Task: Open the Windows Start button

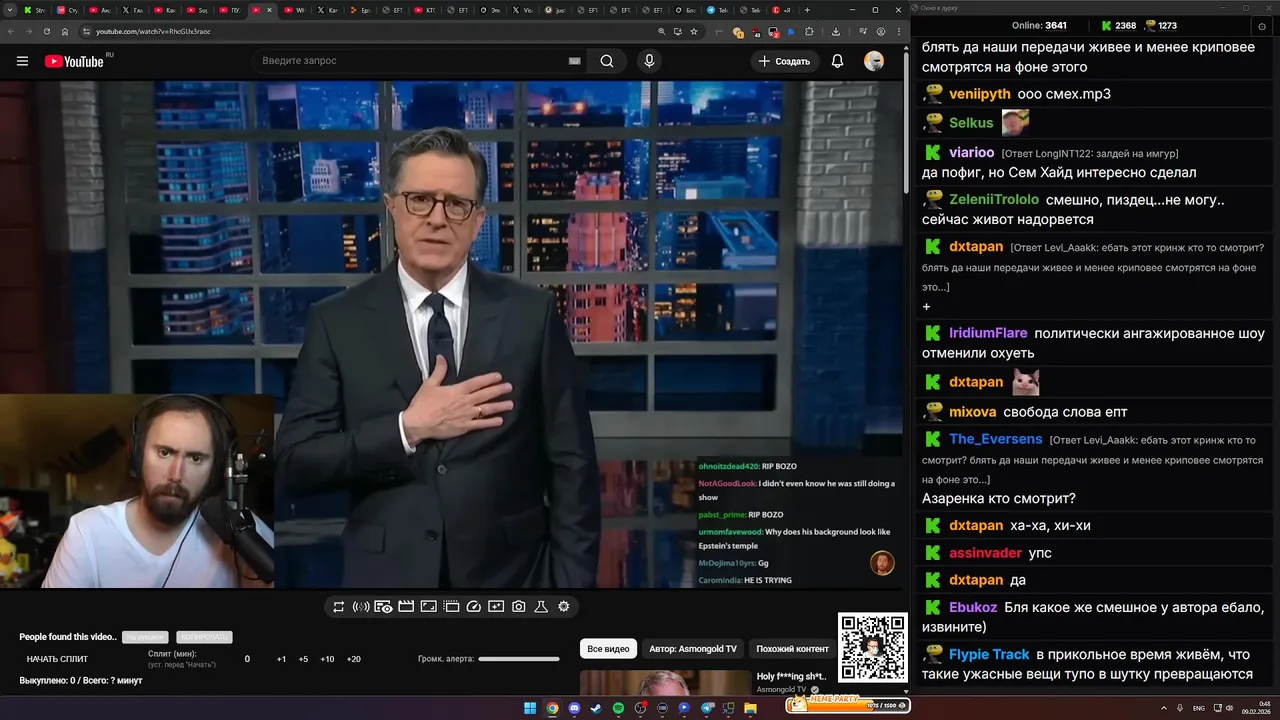Action: [x=530, y=708]
